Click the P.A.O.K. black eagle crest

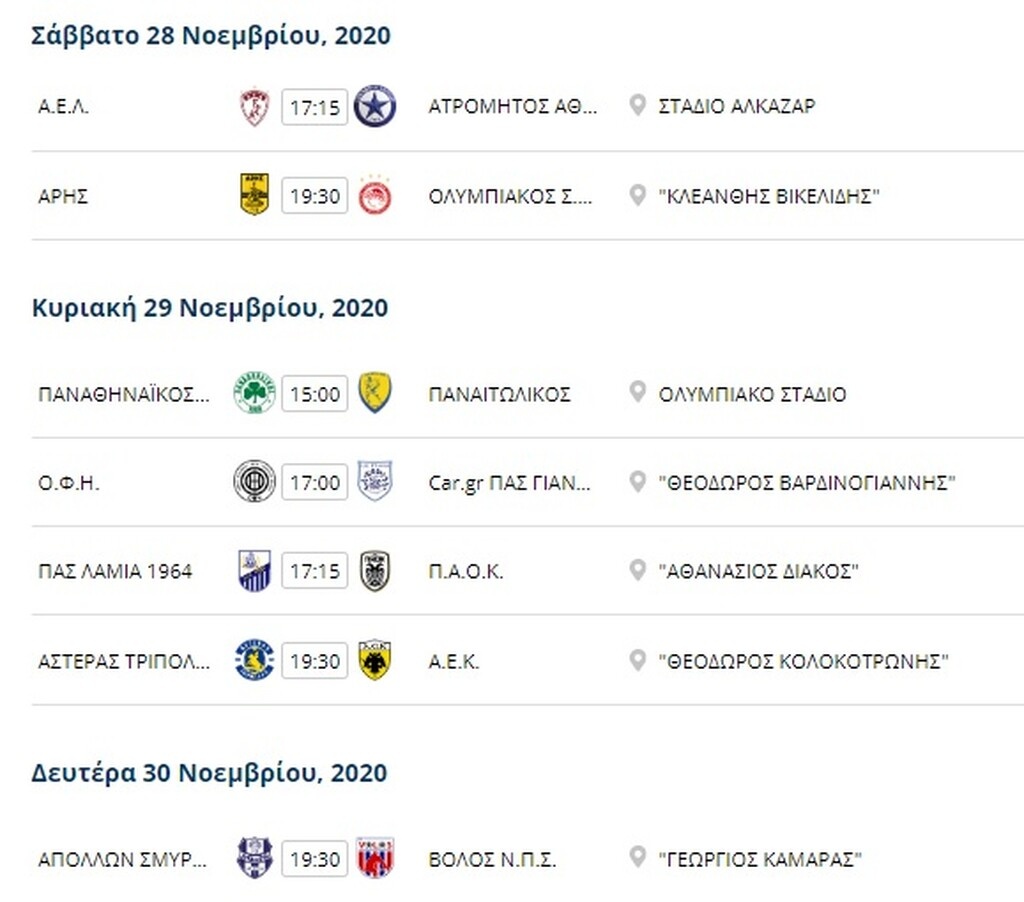coord(375,571)
